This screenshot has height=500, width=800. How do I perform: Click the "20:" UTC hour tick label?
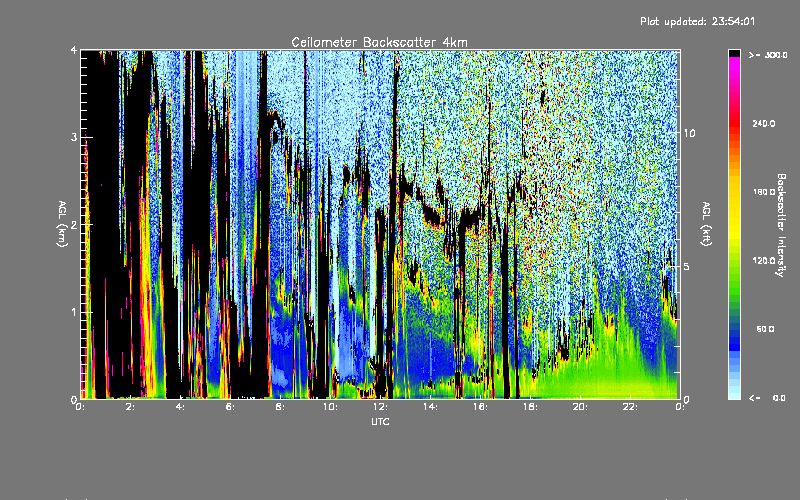(580, 407)
